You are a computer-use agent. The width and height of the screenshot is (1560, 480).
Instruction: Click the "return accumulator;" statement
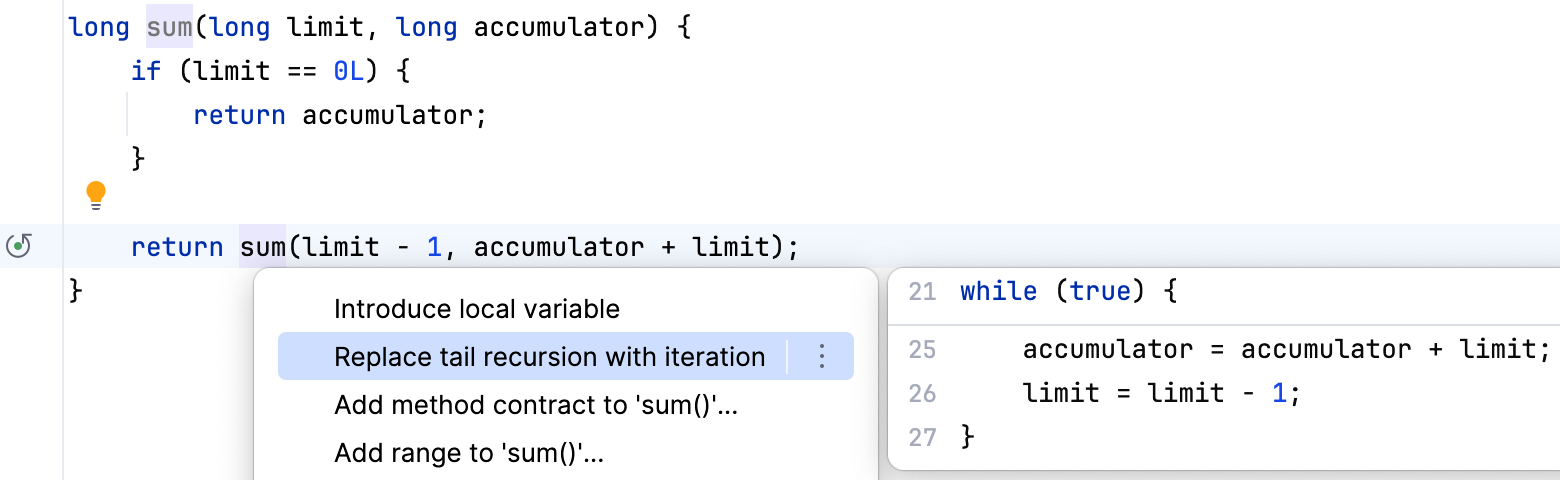339,115
